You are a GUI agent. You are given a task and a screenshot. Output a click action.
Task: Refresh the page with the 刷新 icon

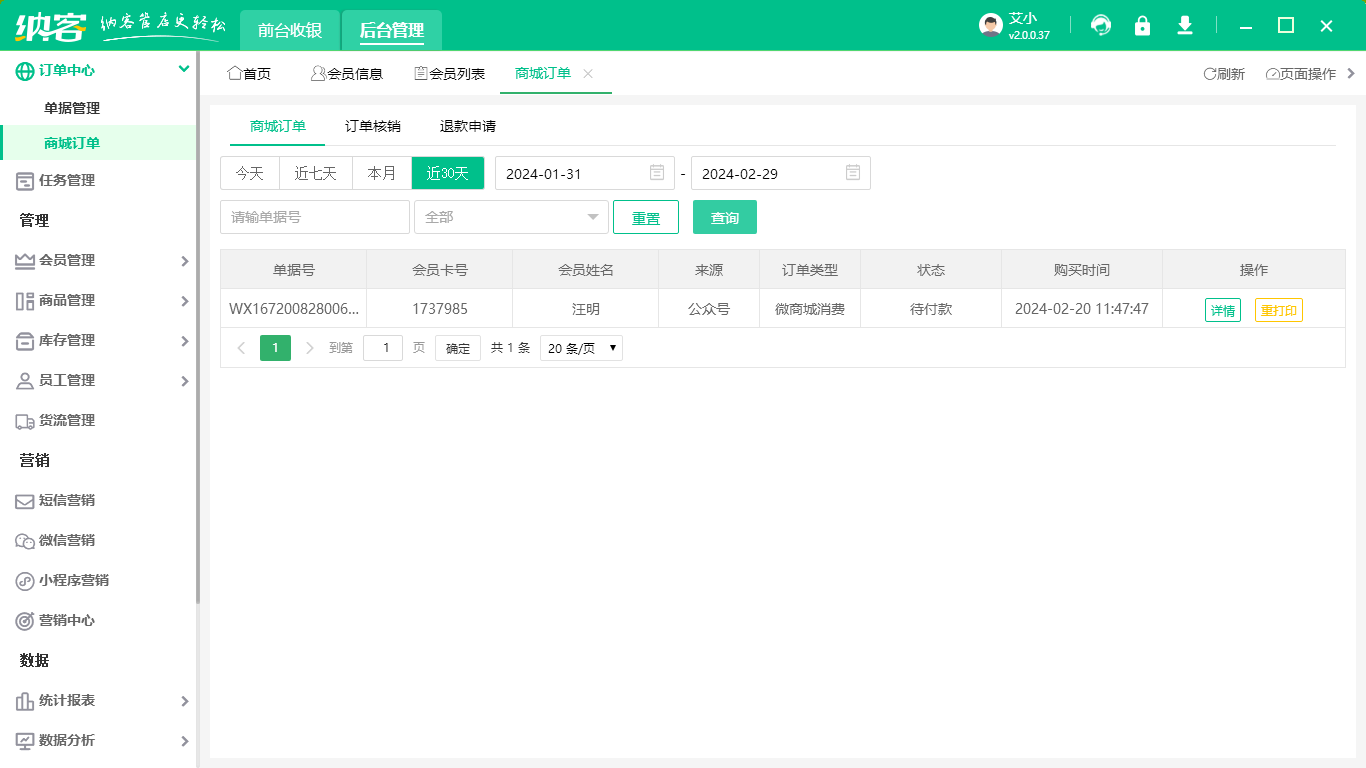click(1225, 73)
